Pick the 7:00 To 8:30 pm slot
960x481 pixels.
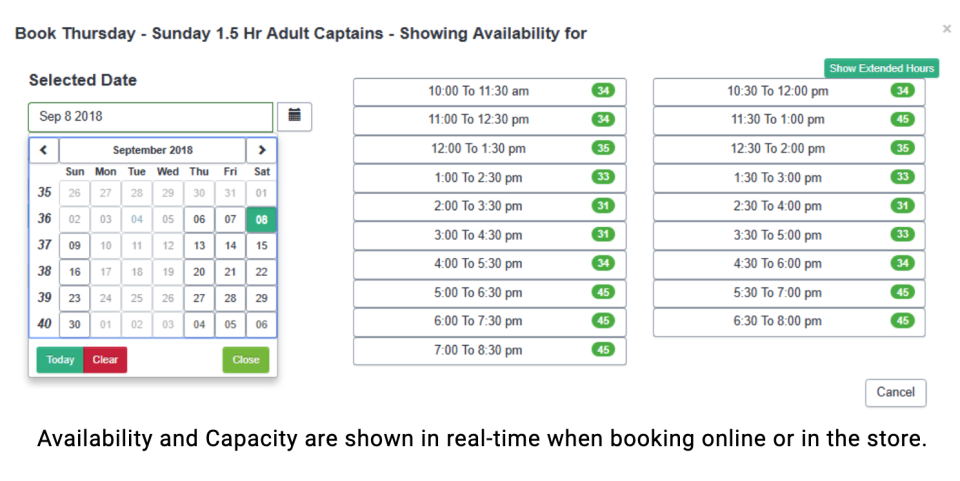tap(489, 351)
